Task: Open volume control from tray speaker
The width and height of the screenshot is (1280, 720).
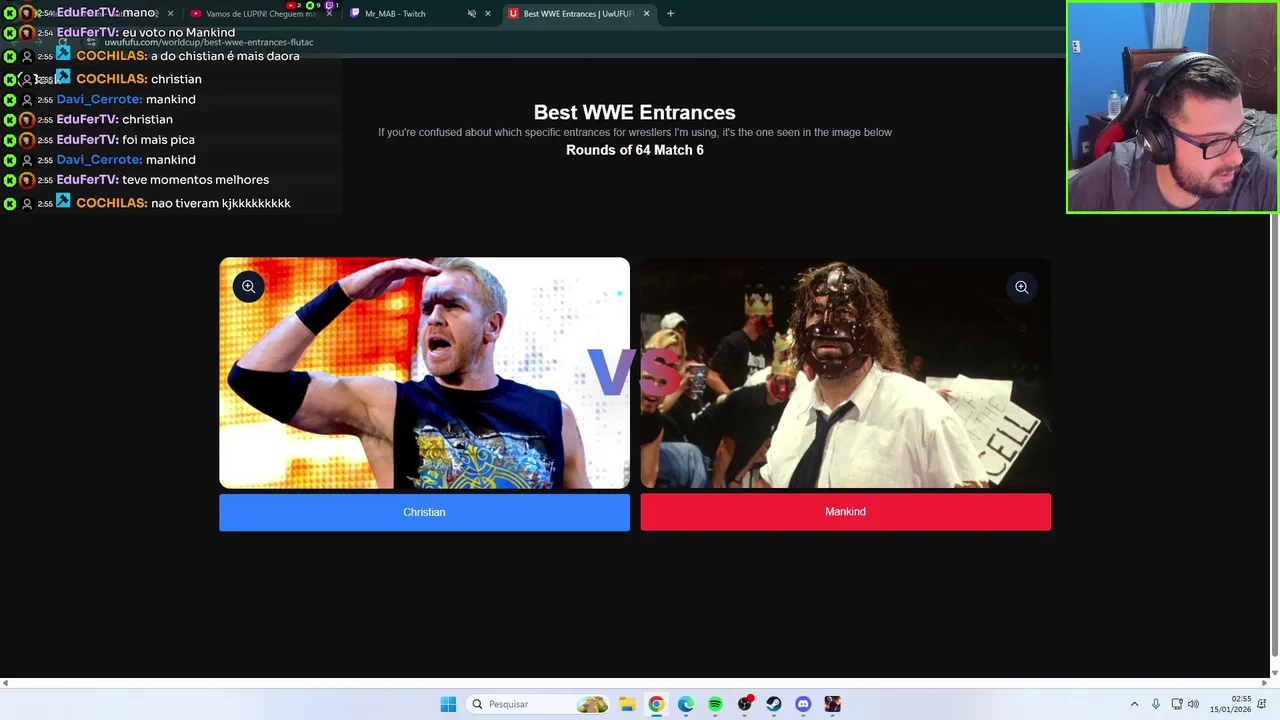Action: (1193, 704)
